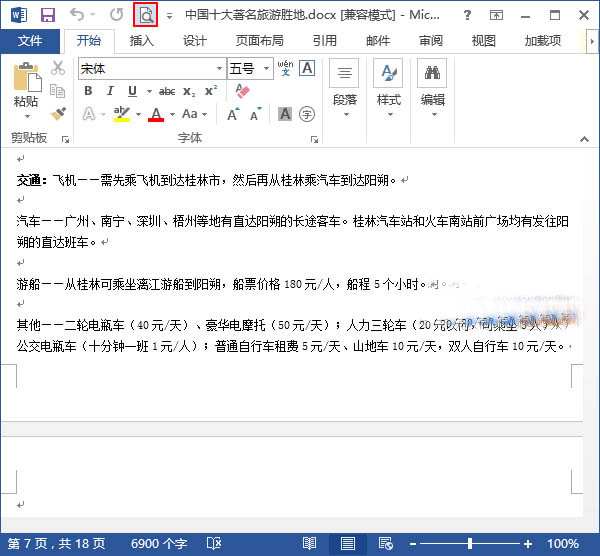
Task: Grow the font size
Action: point(233,114)
